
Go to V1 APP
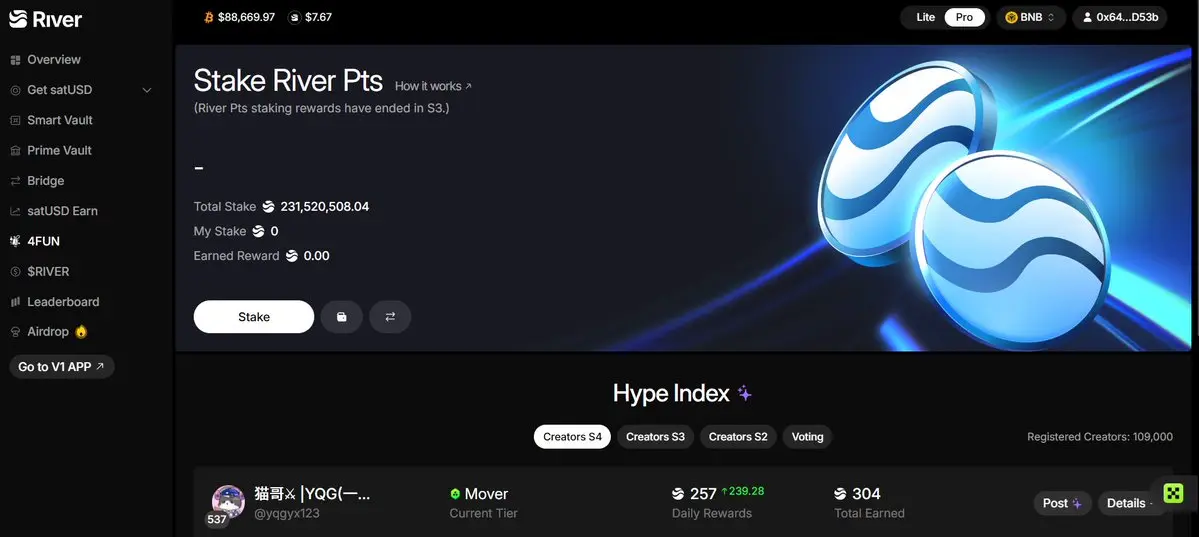coord(61,366)
